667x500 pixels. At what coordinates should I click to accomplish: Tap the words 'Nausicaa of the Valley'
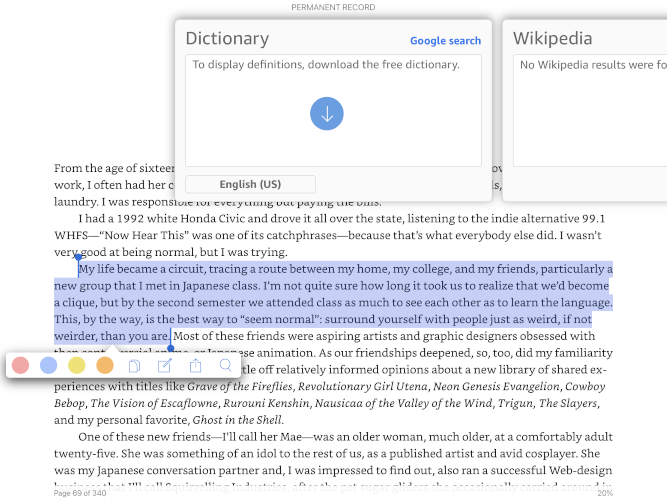(x=371, y=403)
